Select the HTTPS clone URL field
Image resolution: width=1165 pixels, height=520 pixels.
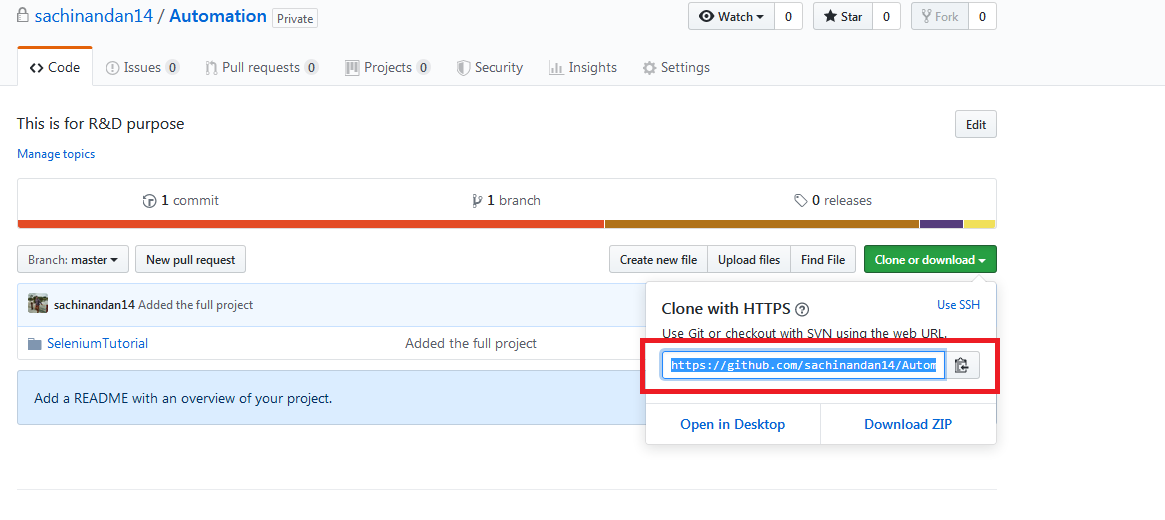(804, 365)
